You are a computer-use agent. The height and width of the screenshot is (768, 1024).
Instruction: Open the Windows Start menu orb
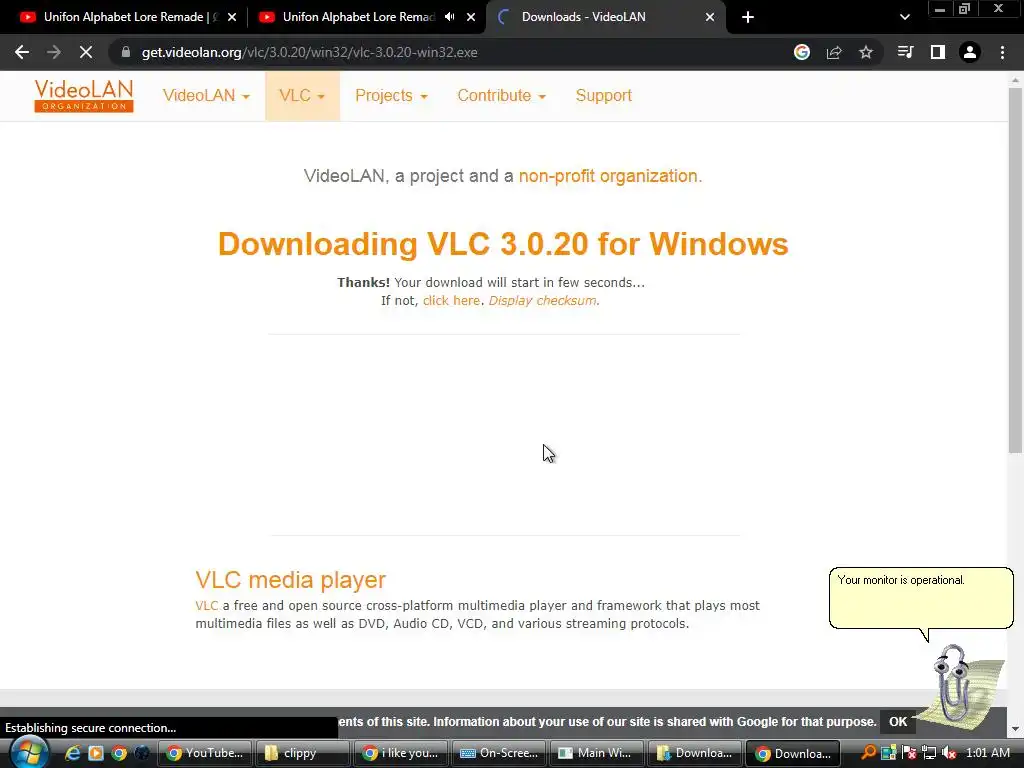coord(28,753)
